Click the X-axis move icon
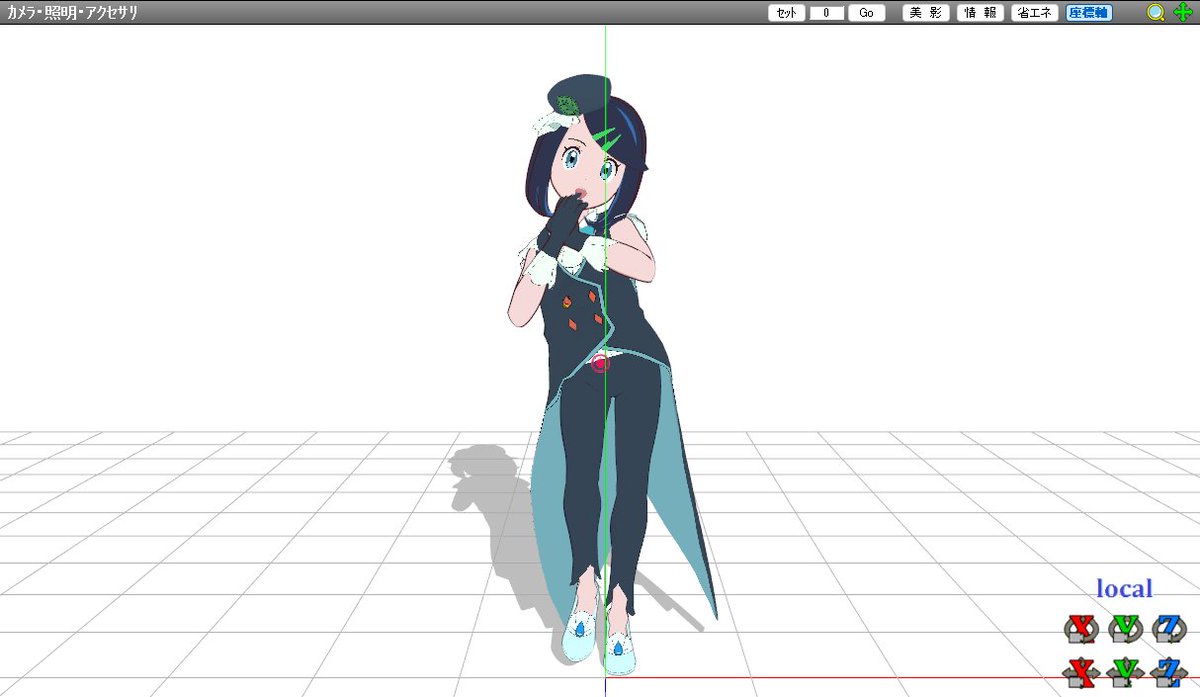Image resolution: width=1200 pixels, height=697 pixels. click(1080, 672)
